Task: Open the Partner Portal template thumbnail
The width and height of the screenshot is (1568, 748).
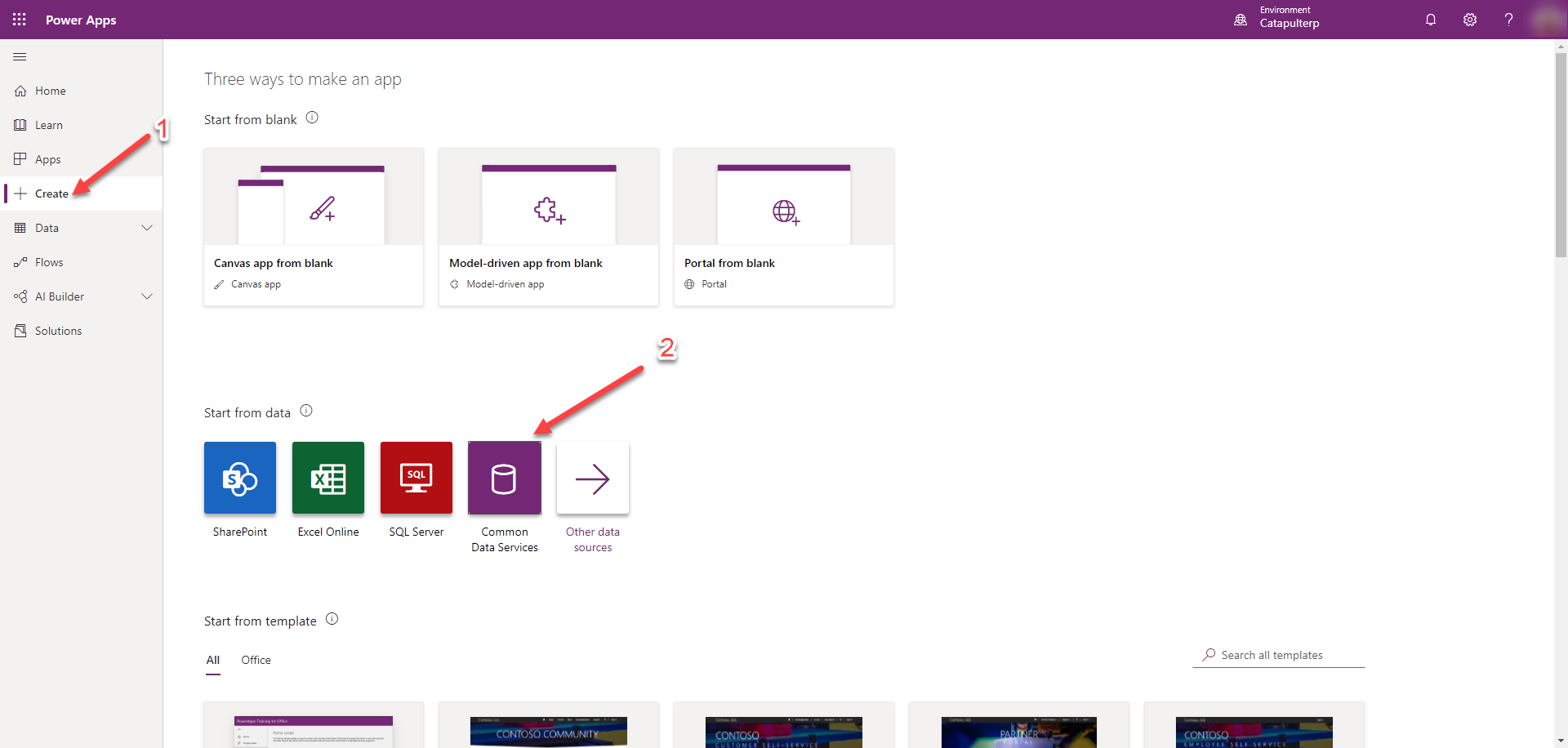Action: (x=1019, y=732)
